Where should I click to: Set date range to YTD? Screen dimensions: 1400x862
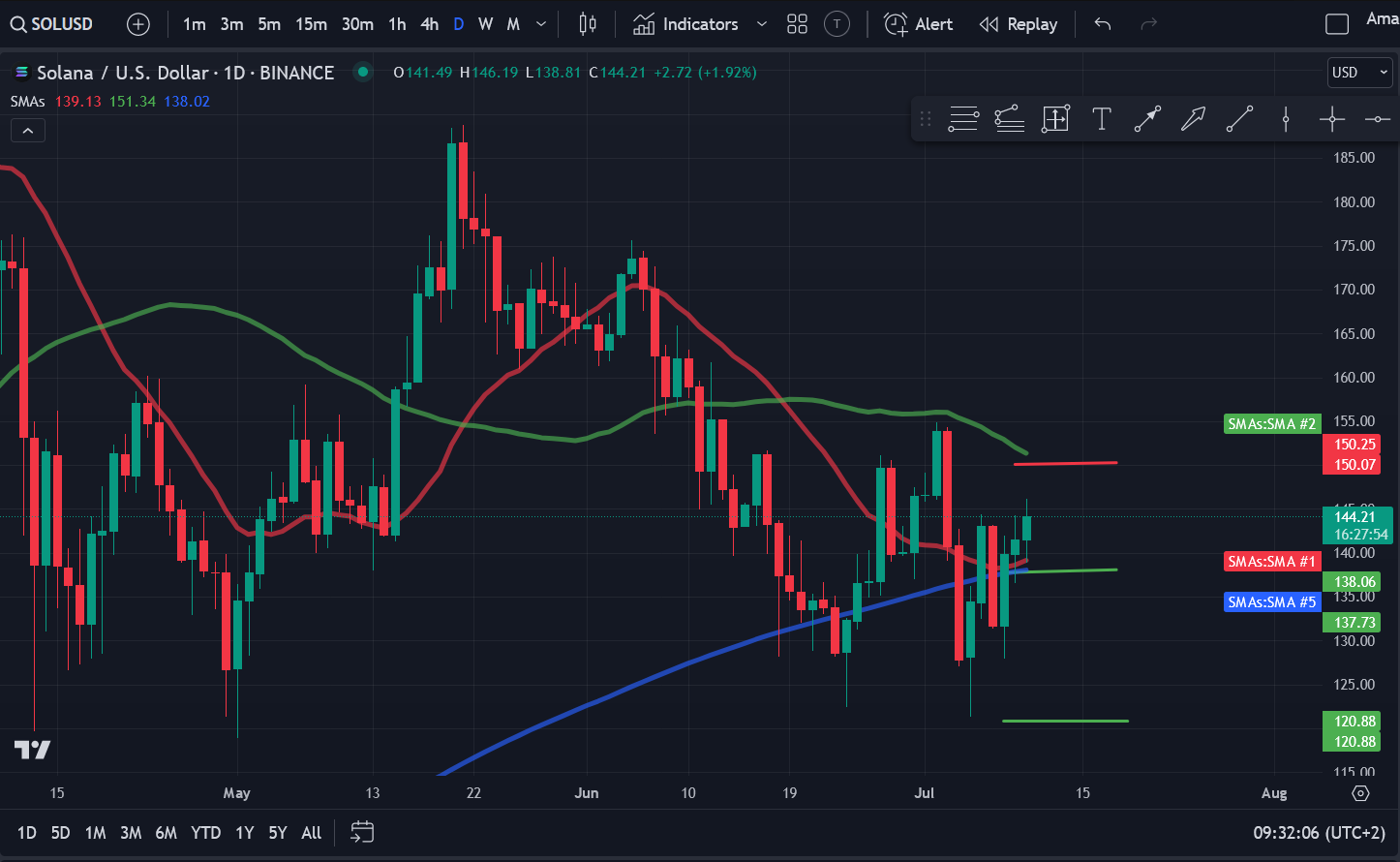coord(205,832)
